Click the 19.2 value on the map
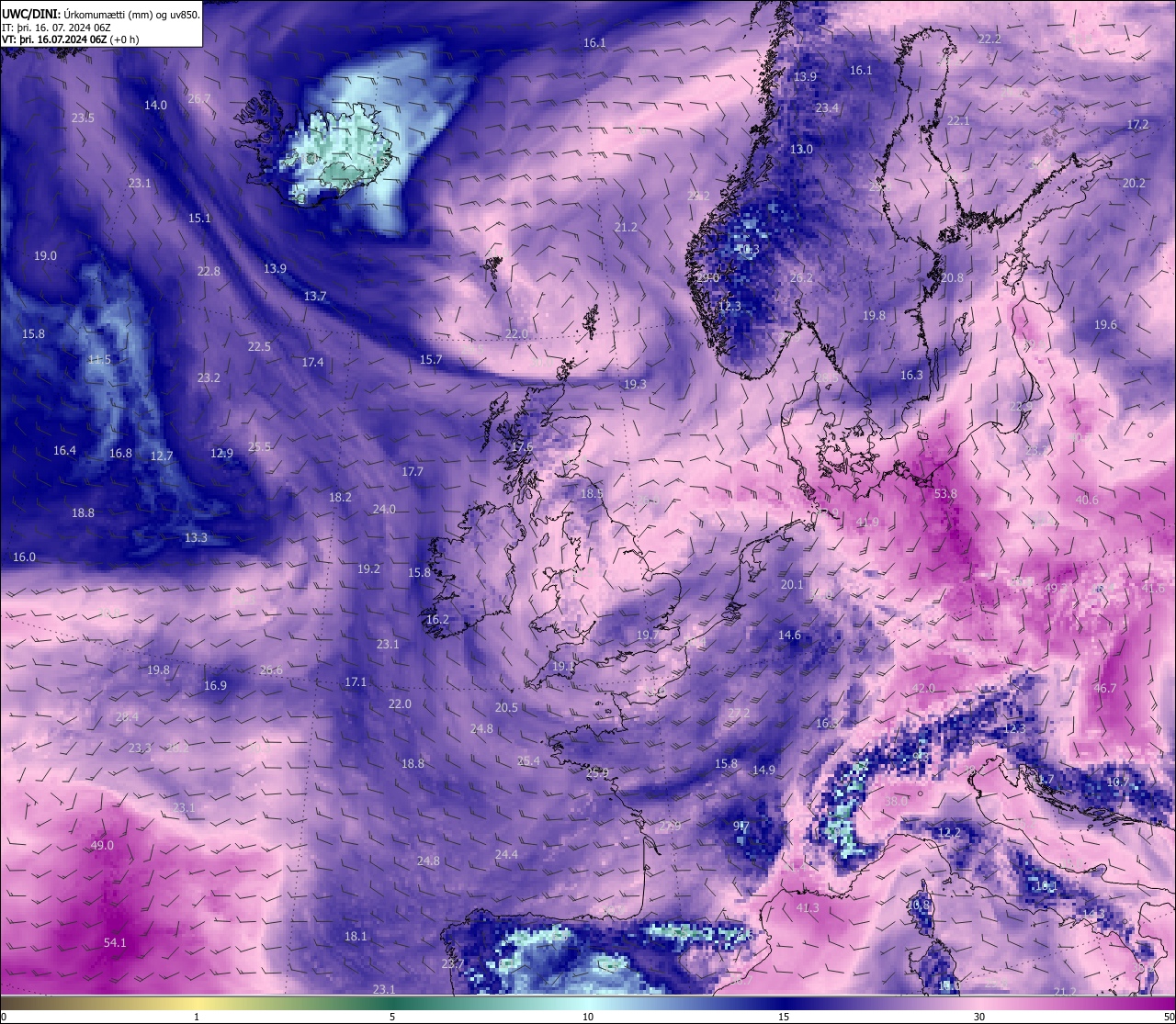 [368, 568]
